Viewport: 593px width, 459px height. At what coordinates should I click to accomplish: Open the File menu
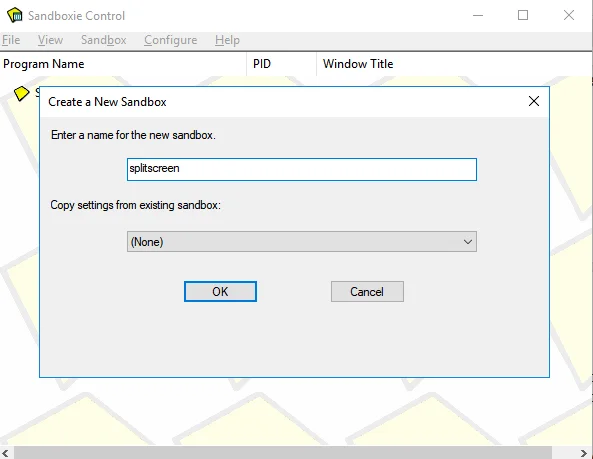tap(11, 40)
